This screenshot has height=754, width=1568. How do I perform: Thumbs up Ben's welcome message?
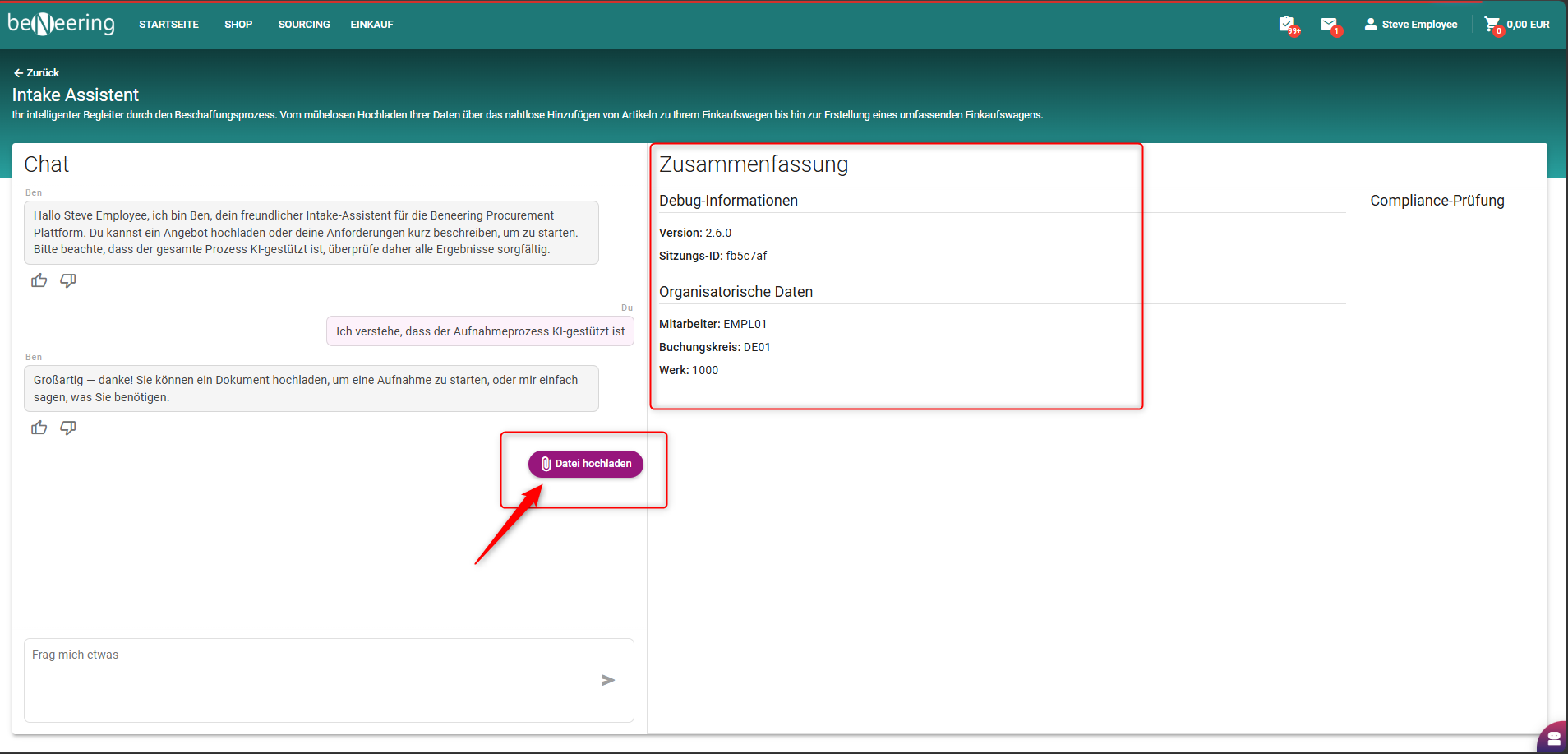coord(39,280)
